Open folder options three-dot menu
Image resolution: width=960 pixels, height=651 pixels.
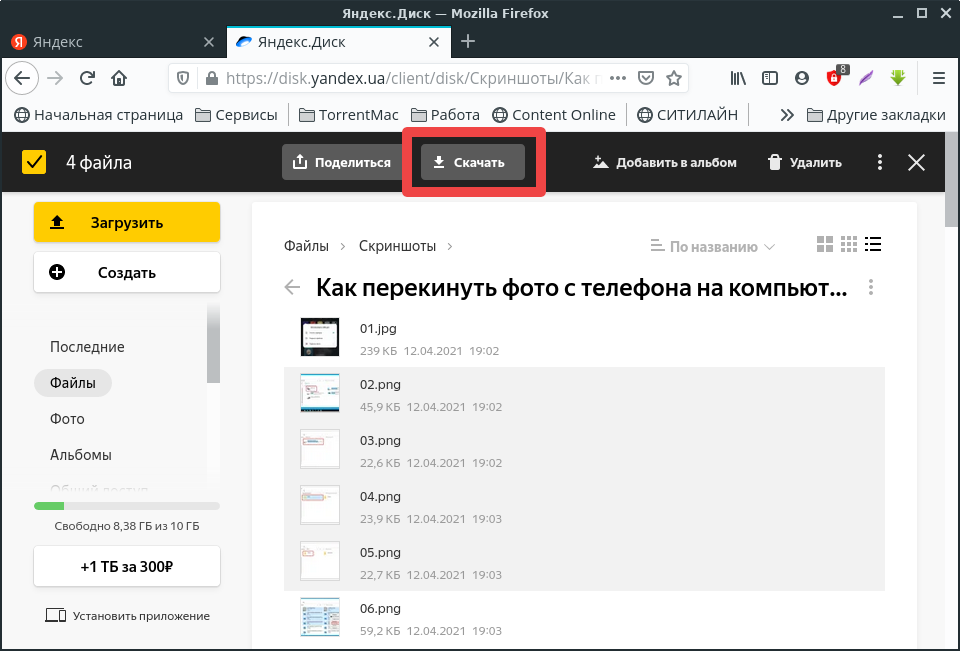tap(872, 288)
